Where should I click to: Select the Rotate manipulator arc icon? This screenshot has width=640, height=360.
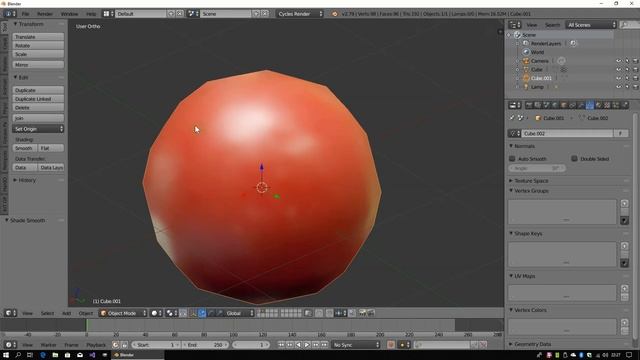tap(211, 313)
